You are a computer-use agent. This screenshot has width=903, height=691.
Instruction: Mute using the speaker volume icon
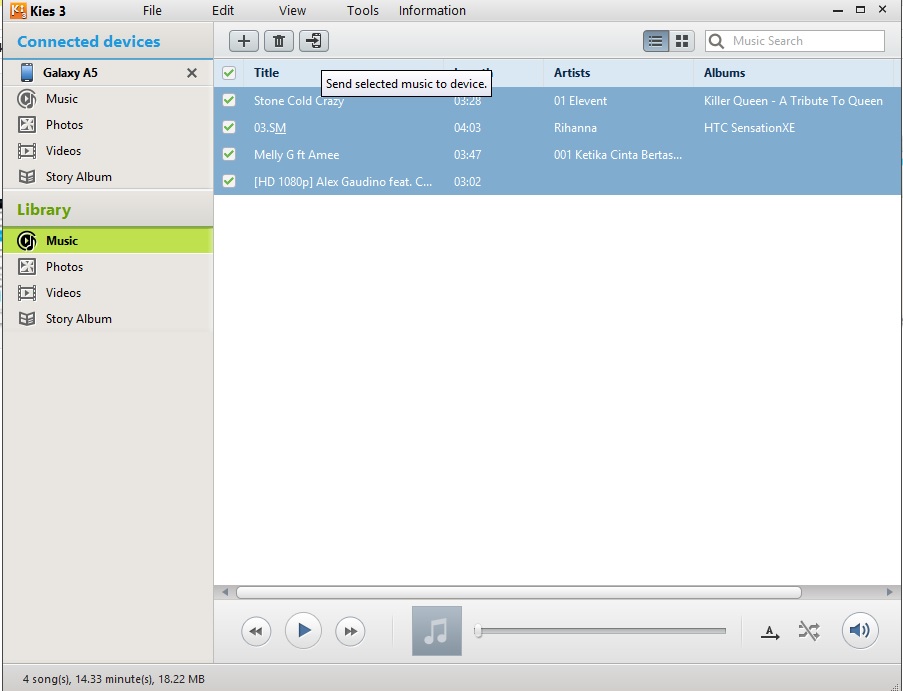pyautogui.click(x=859, y=631)
